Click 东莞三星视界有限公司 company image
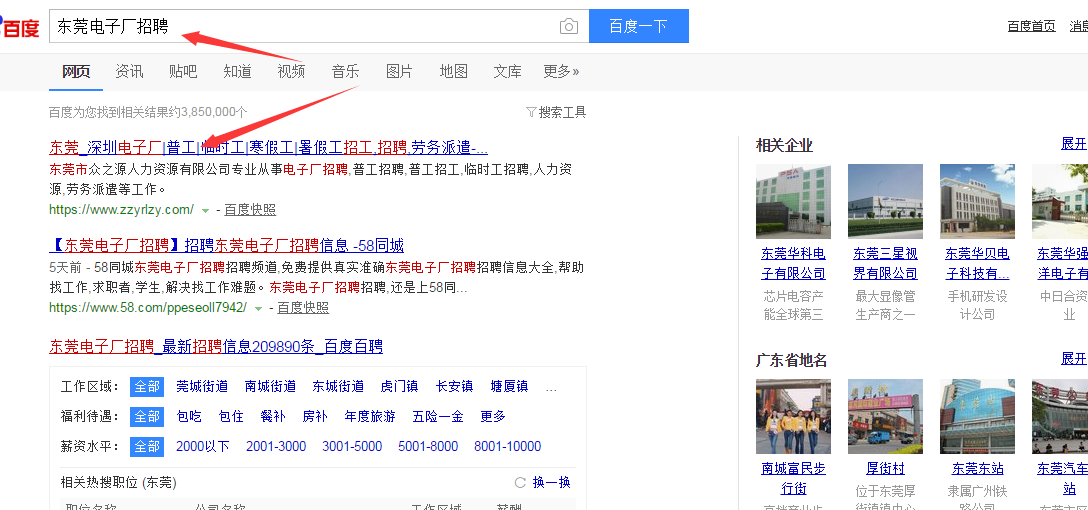The height and width of the screenshot is (510, 1088). coord(885,200)
